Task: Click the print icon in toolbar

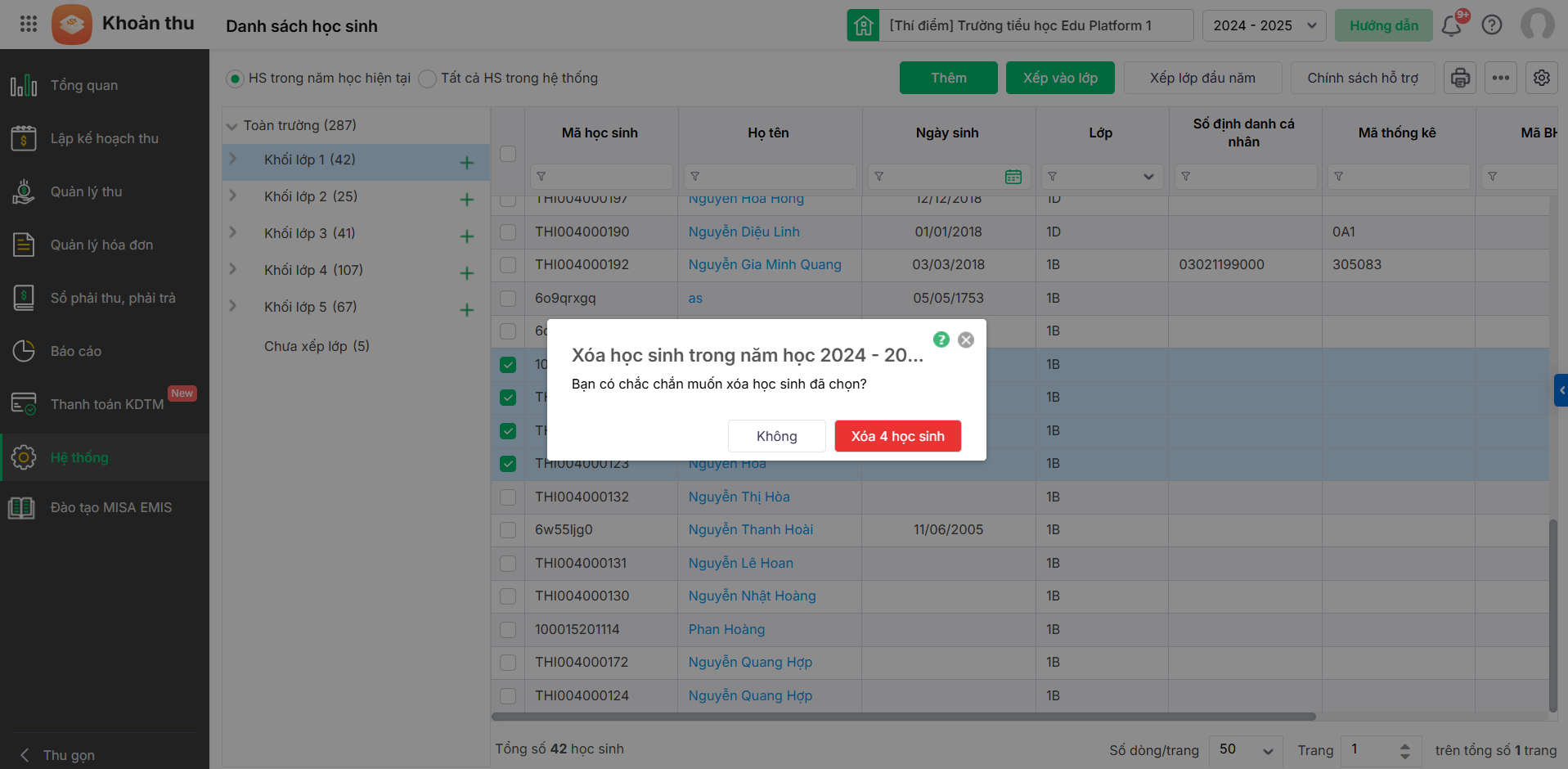Action: coord(1460,78)
